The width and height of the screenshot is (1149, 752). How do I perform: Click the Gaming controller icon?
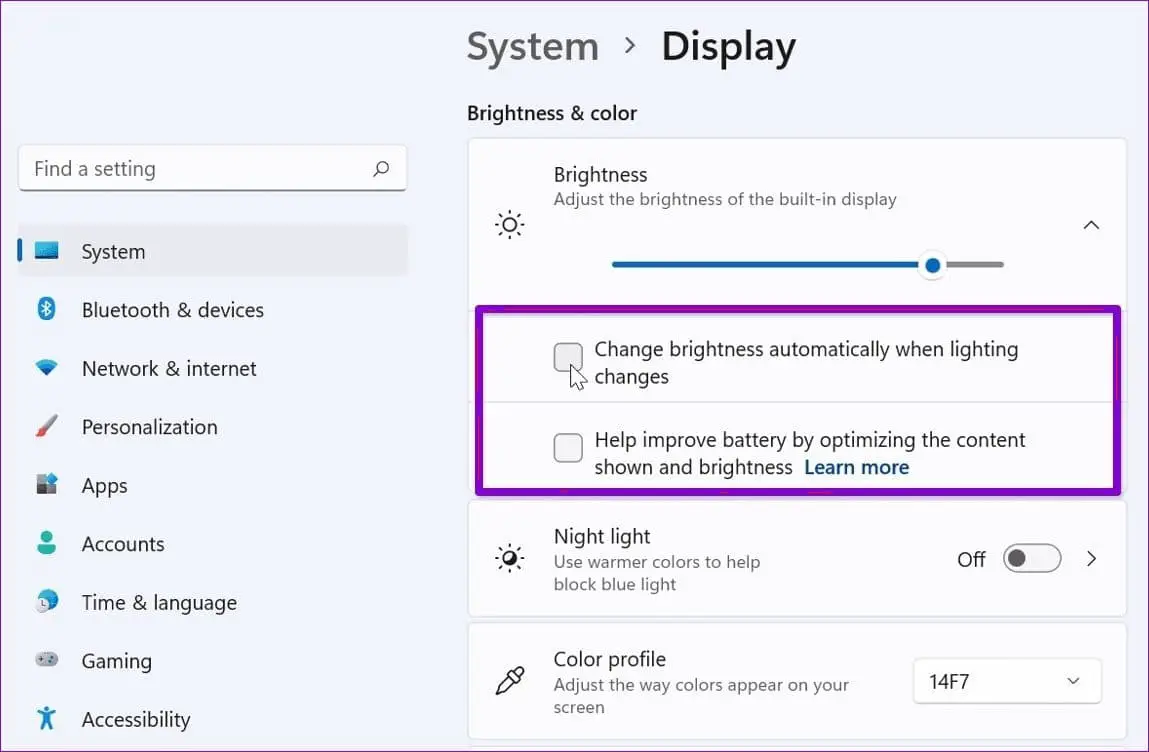pyautogui.click(x=47, y=661)
